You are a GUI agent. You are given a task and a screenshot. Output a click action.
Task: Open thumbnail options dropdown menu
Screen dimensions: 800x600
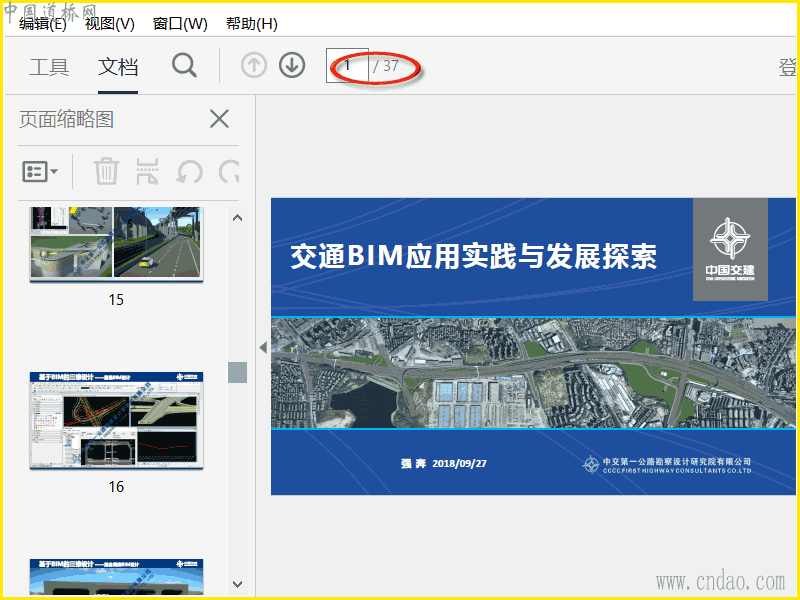[40, 171]
